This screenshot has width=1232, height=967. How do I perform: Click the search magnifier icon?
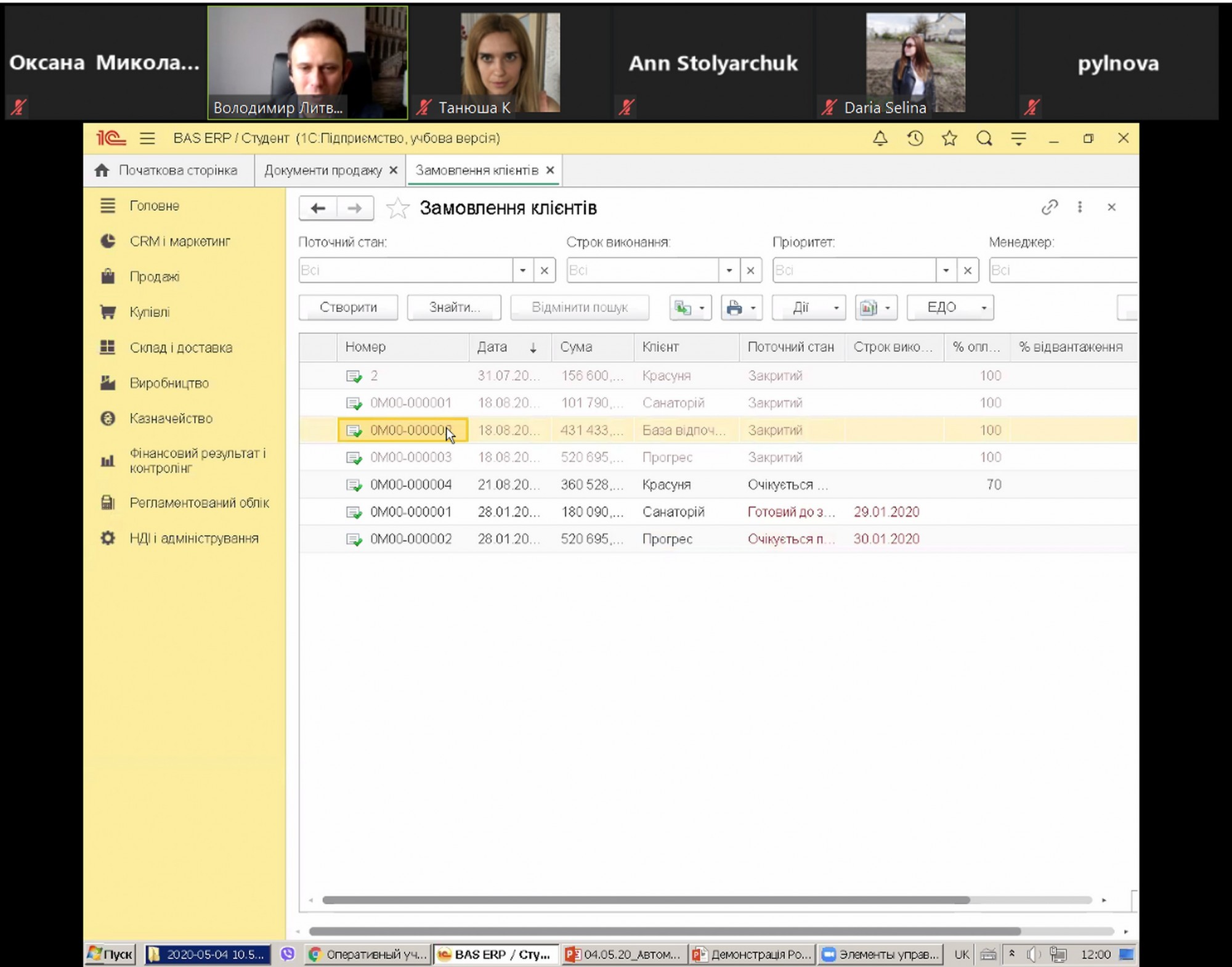pos(984,138)
